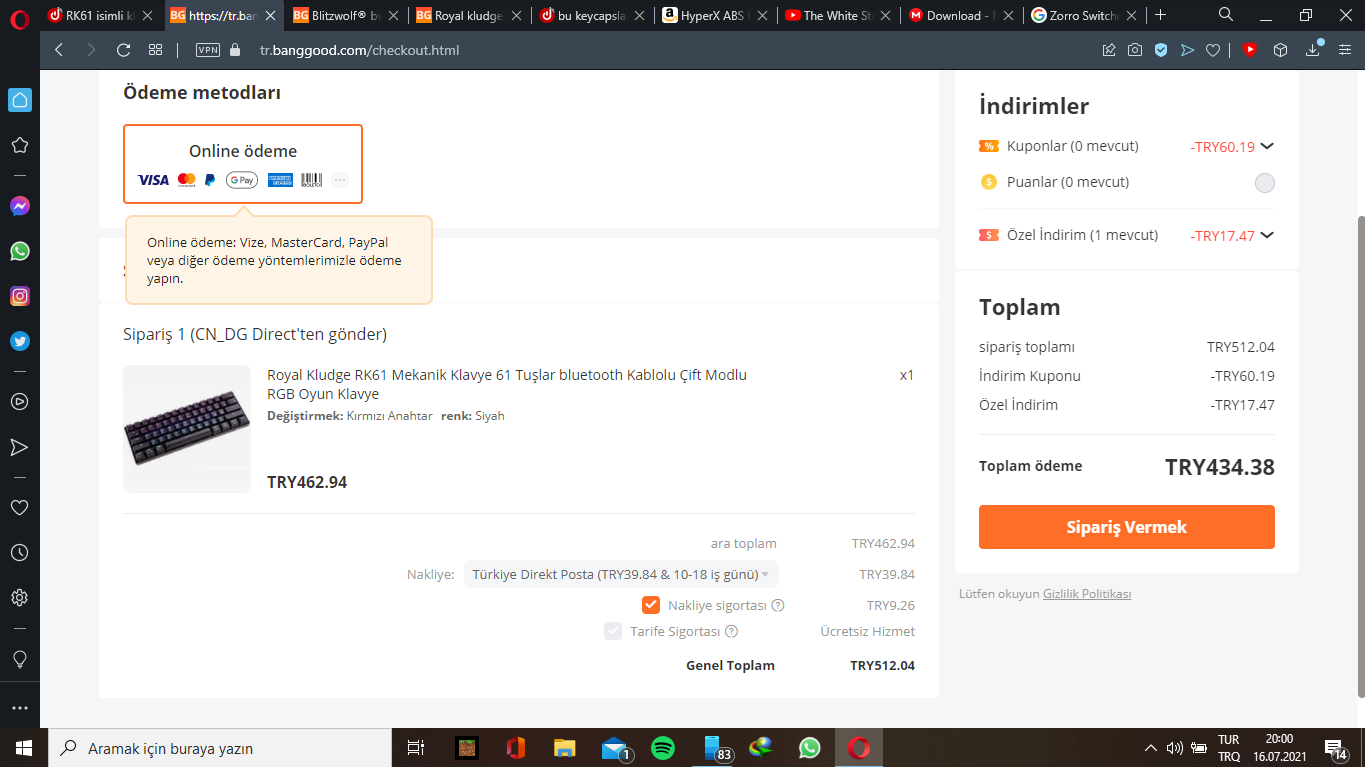Switch to the HyperX ABS Amazon tab

tap(714, 16)
